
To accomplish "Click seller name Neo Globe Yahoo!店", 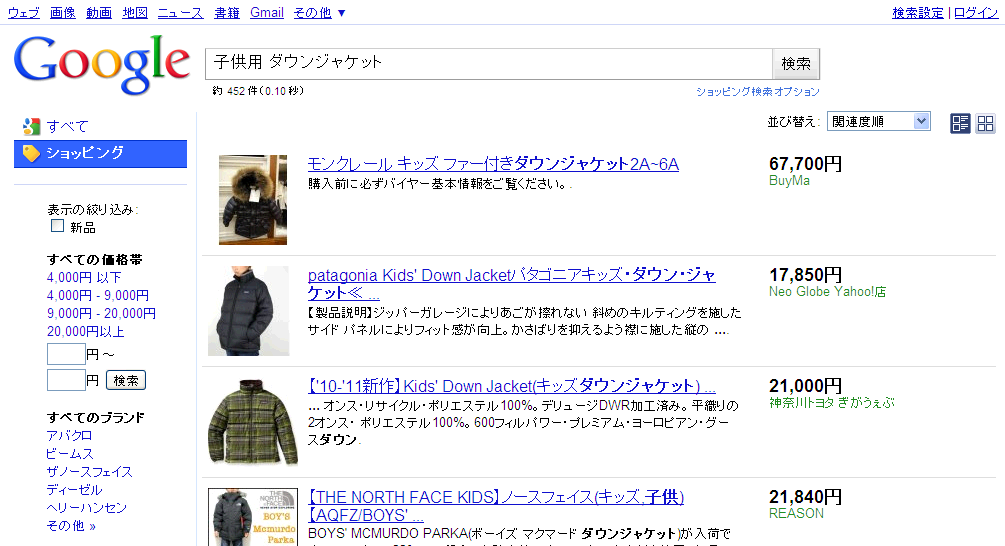I will coord(827,292).
